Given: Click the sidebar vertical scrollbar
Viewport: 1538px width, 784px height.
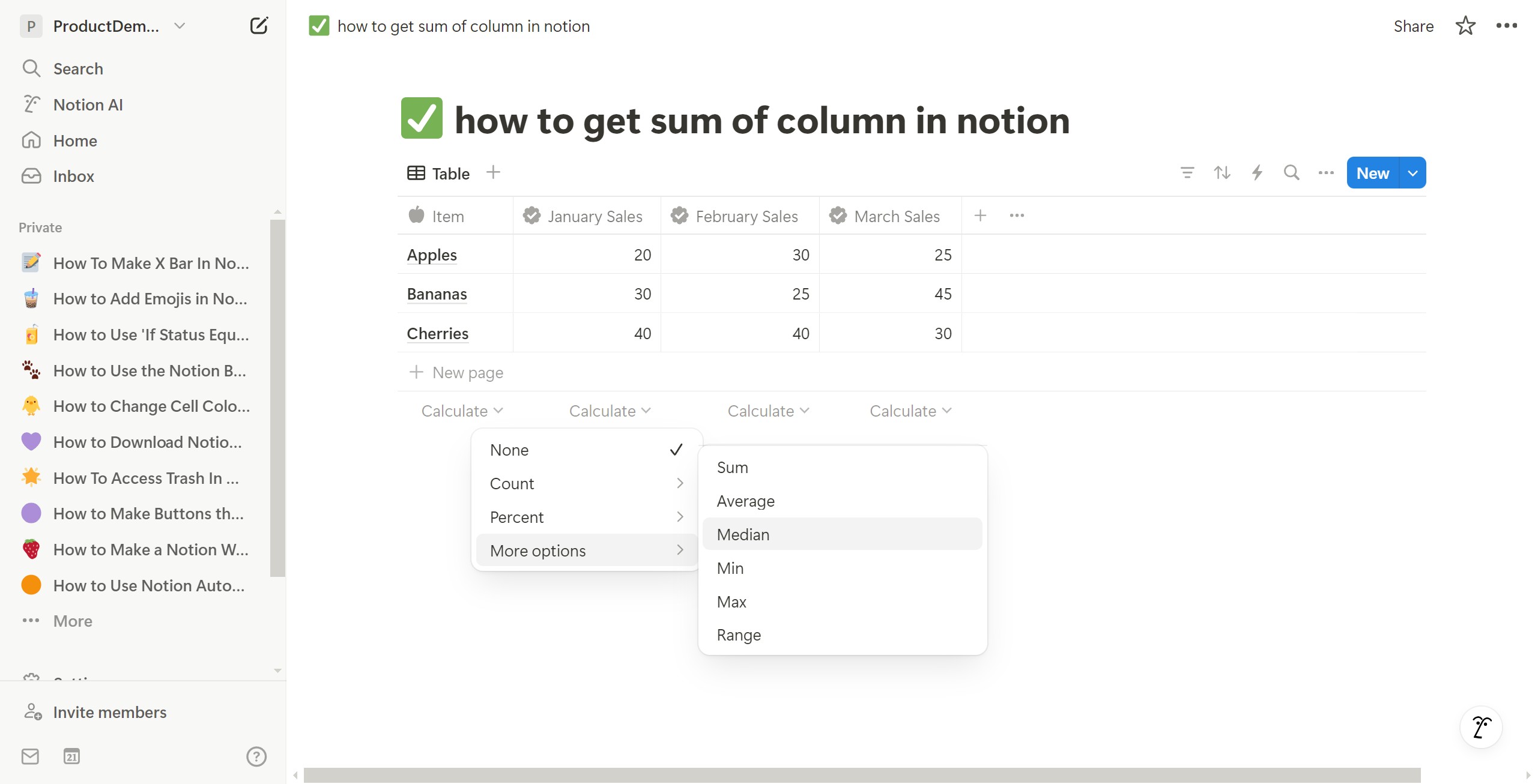Looking at the screenshot, I should [277, 397].
